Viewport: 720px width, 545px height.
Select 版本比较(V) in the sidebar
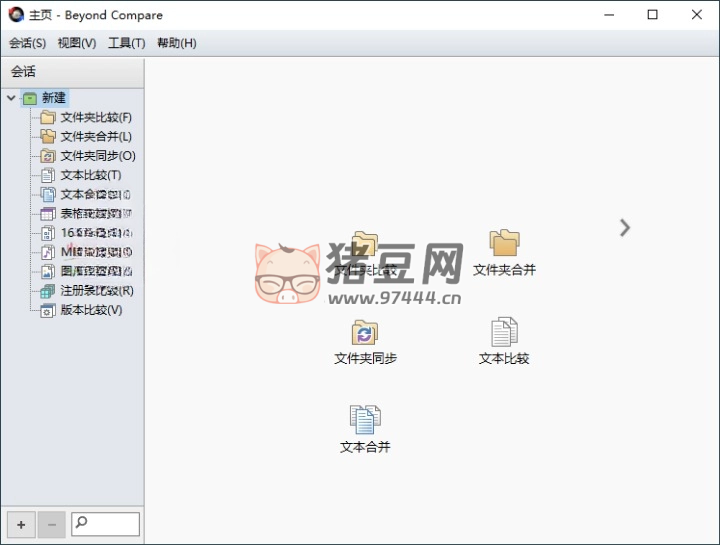pyautogui.click(x=91, y=310)
